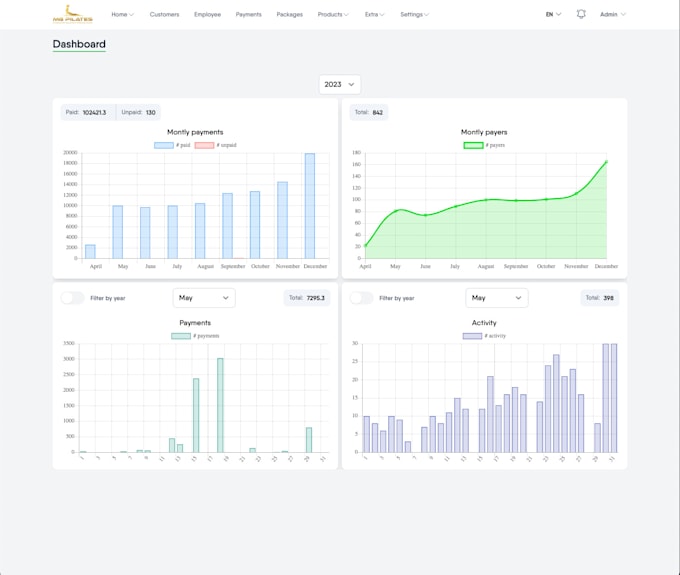Click the April bar in Montly payments
680x575 pixels.
(x=90, y=252)
